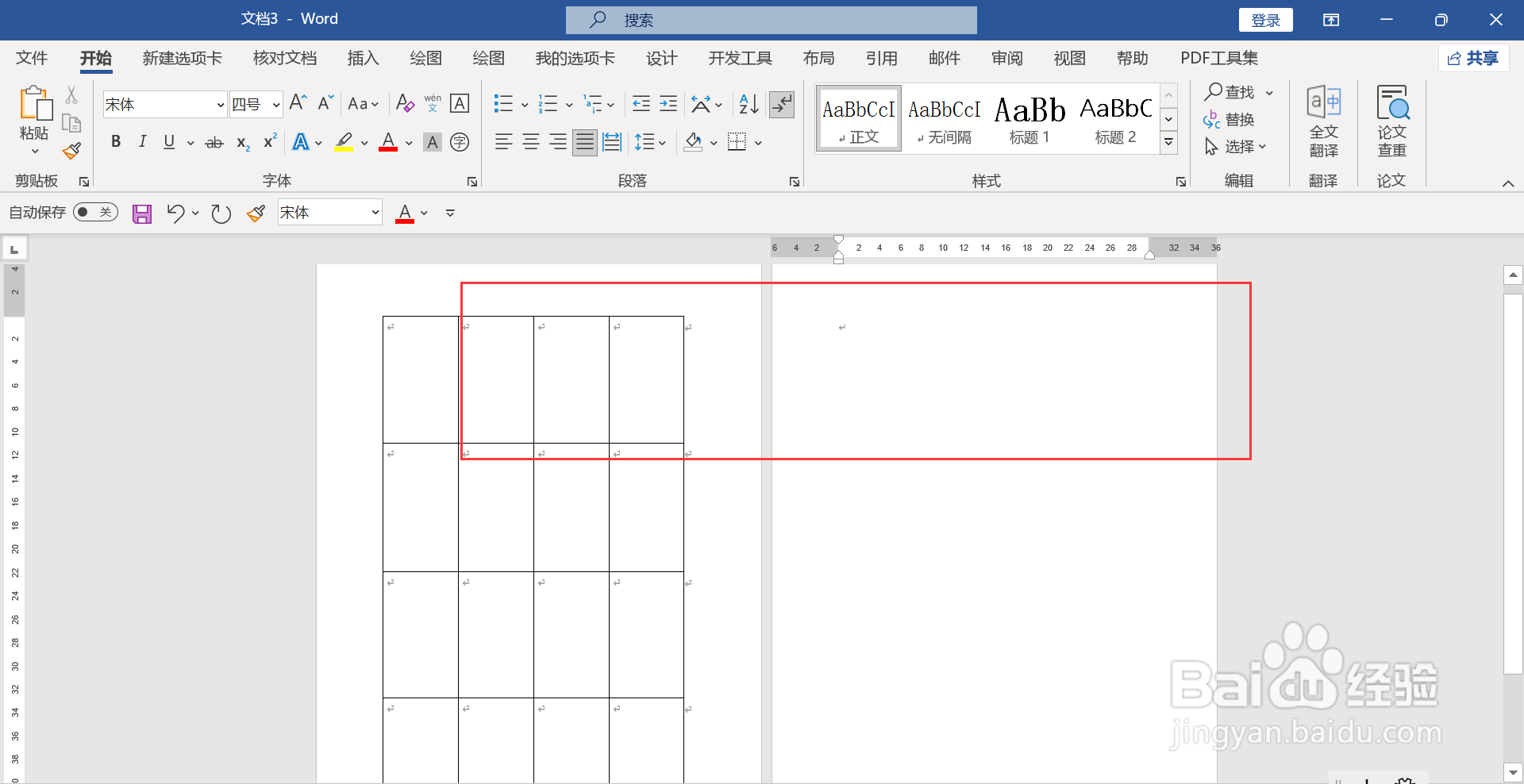
Task: Open phonetic guide (wén) icon
Action: click(433, 103)
